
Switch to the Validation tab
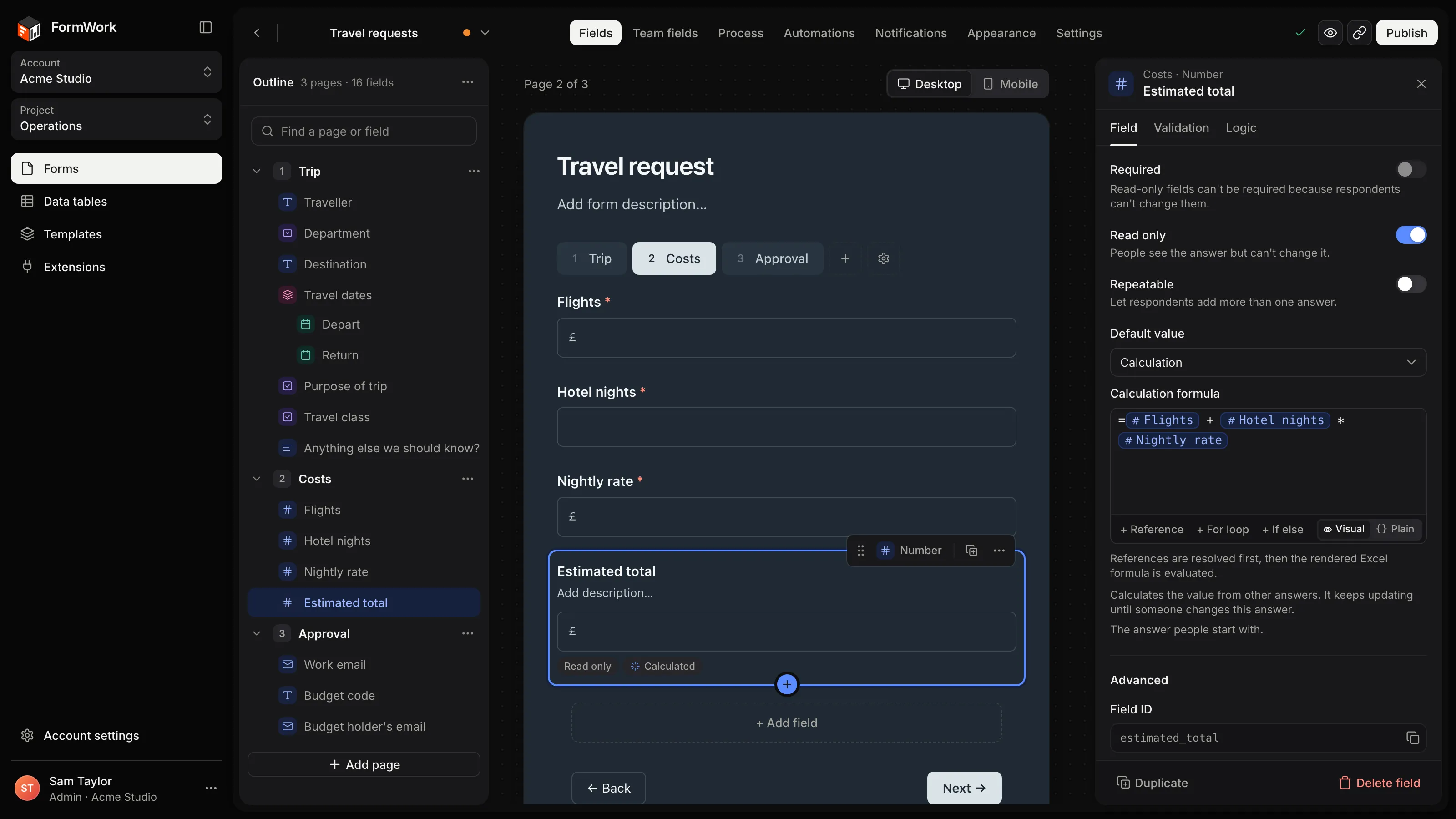[x=1181, y=128]
